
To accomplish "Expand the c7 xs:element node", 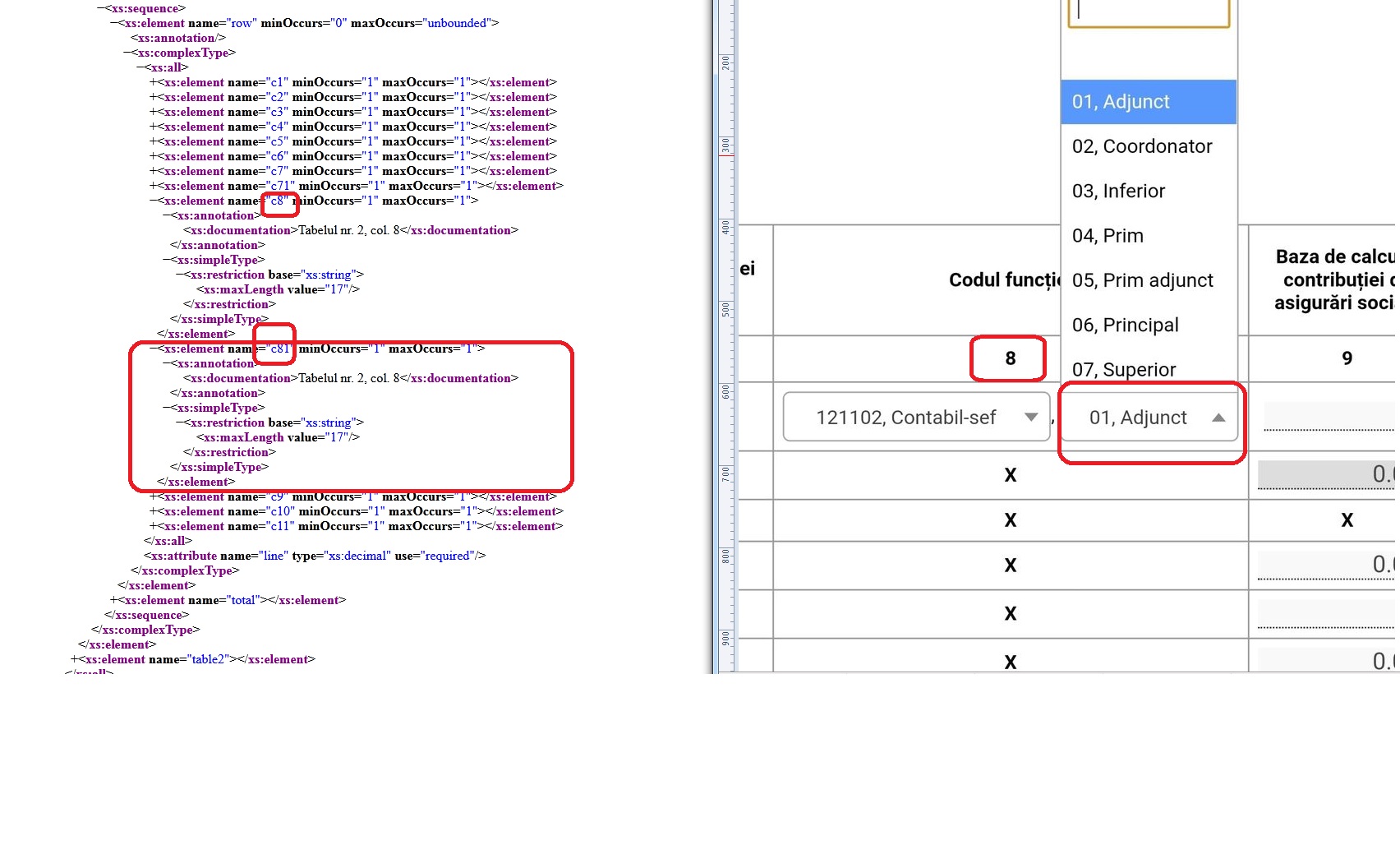I will coord(154,171).
